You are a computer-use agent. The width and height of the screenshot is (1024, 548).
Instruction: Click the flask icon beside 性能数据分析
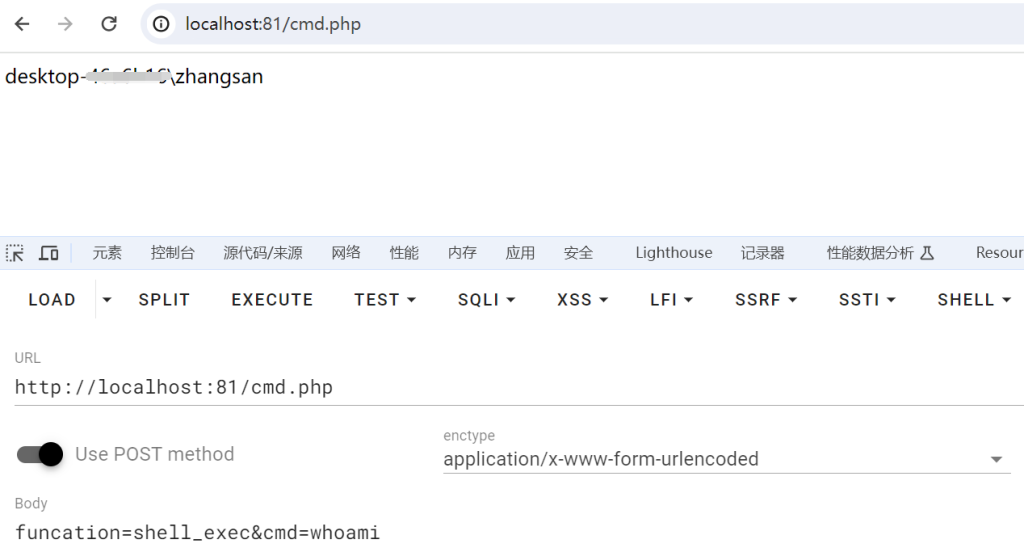point(927,253)
